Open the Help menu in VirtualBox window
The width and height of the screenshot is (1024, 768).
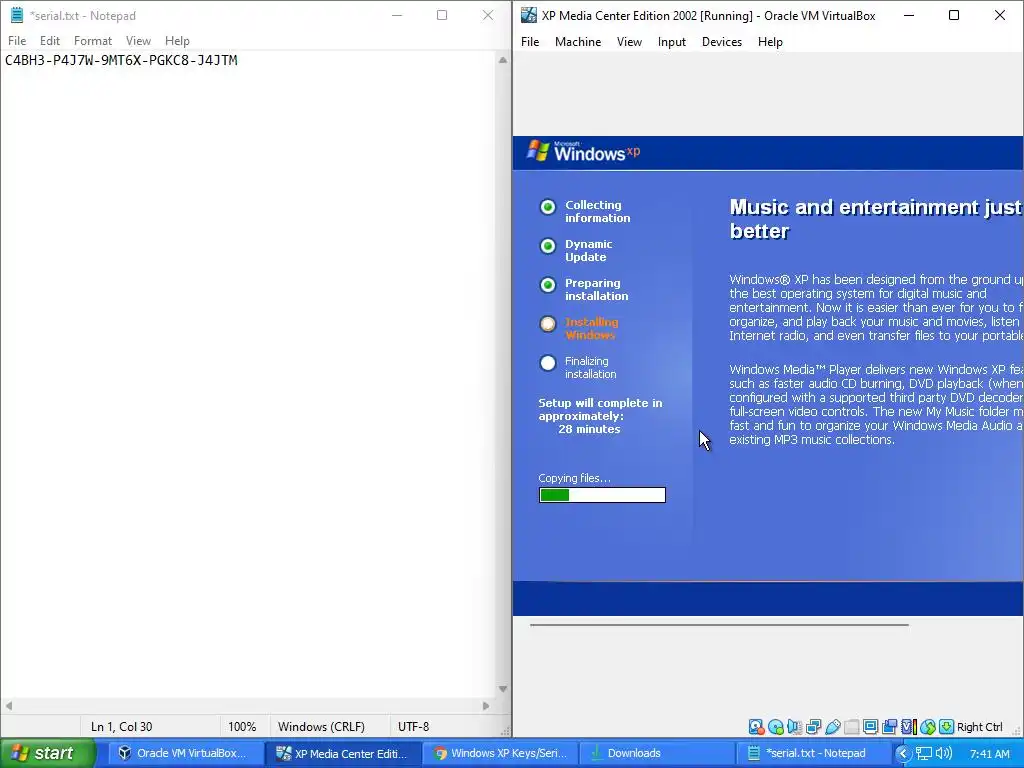coord(770,42)
